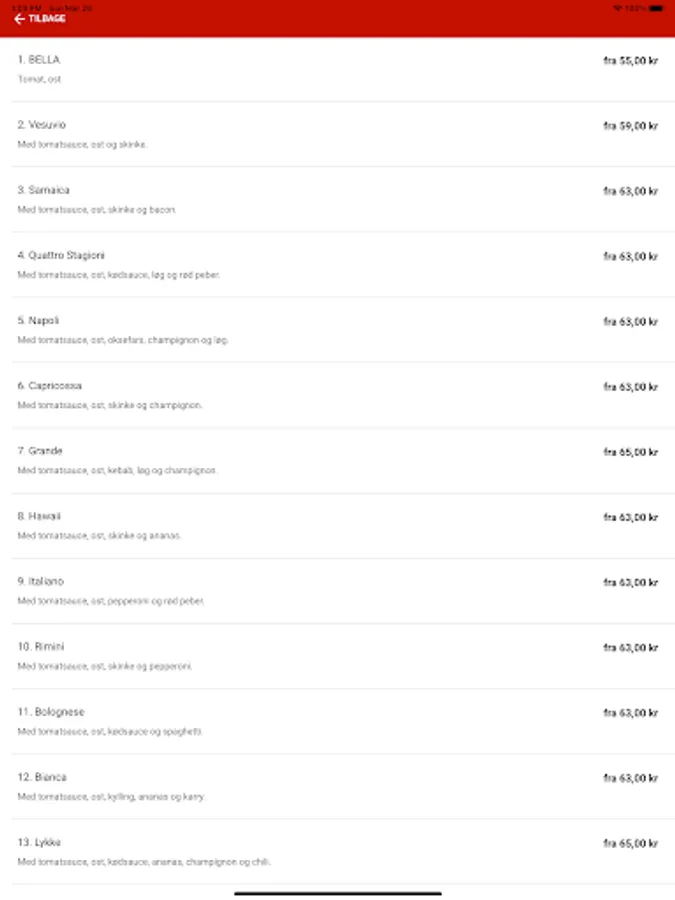
Task: Tap the 11. Bolognese pizza item
Action: point(338,721)
